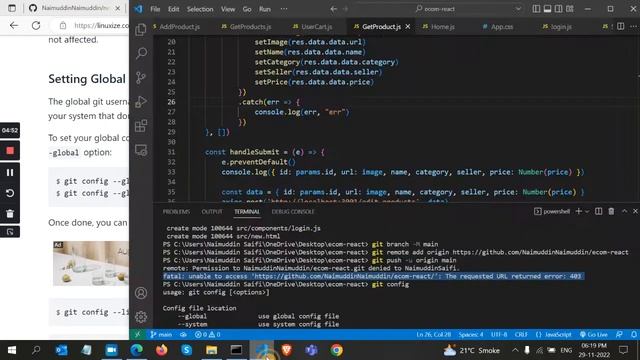
Task: Toggle primary sidebar layout button
Action: pyautogui.click(x=536, y=9)
